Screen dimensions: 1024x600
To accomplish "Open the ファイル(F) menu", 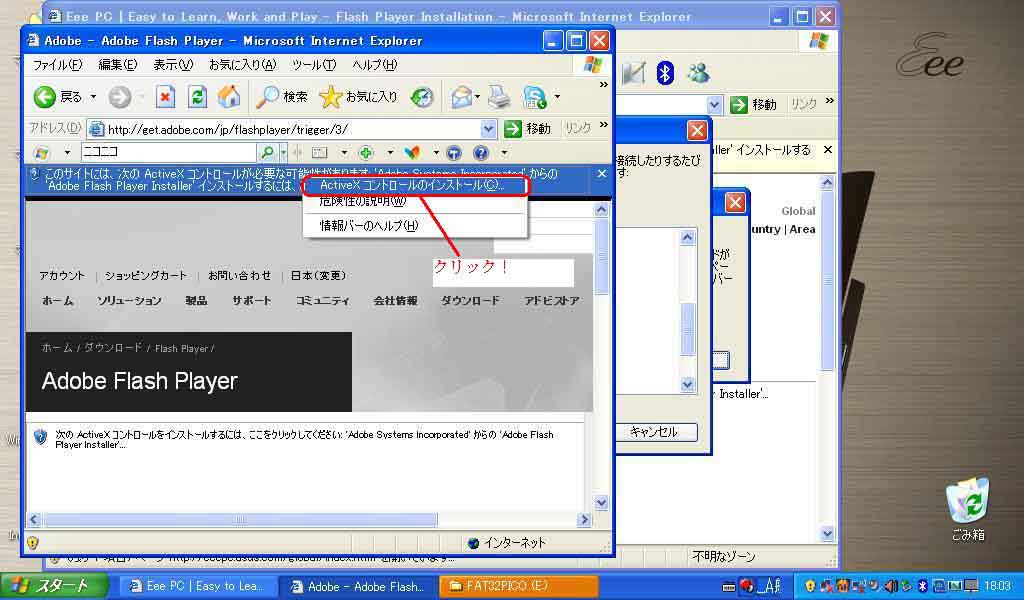I will (x=57, y=65).
